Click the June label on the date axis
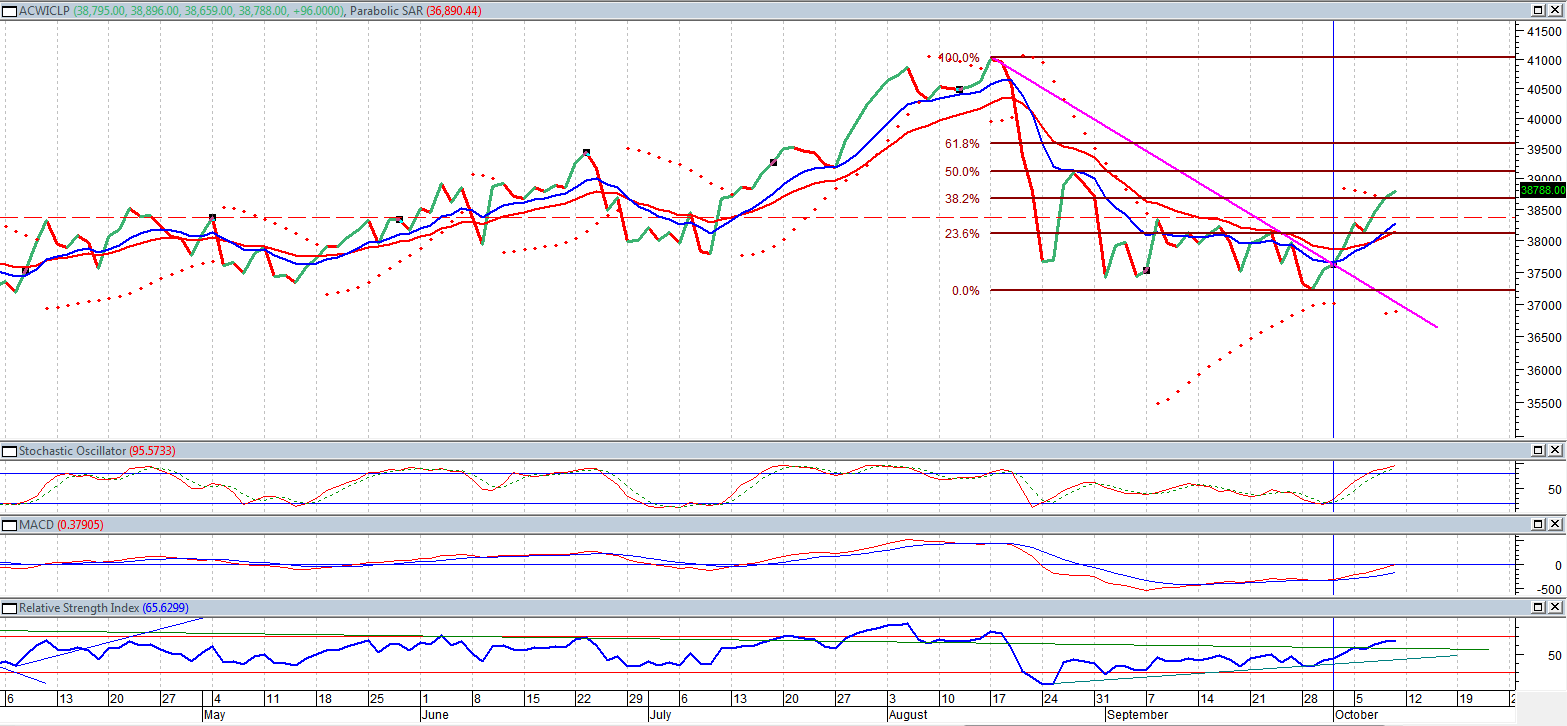The width and height of the screenshot is (1567, 726). coord(436,715)
